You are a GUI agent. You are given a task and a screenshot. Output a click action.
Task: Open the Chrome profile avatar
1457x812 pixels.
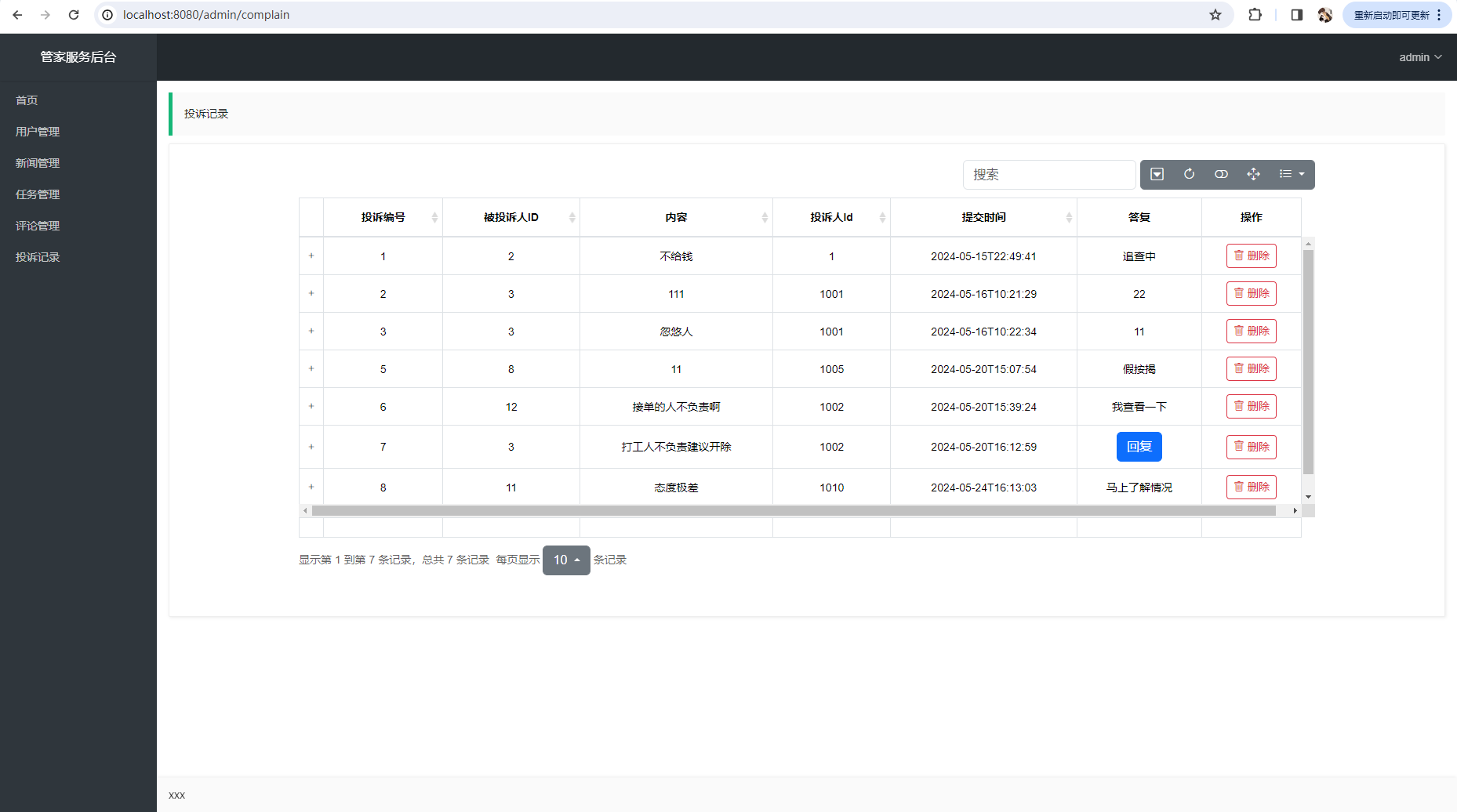tap(1325, 15)
